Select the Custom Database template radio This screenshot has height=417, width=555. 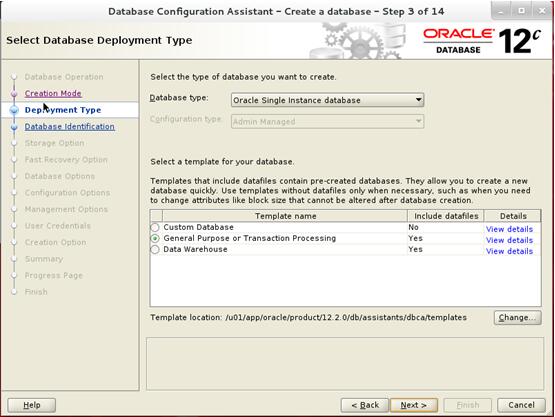(x=155, y=227)
